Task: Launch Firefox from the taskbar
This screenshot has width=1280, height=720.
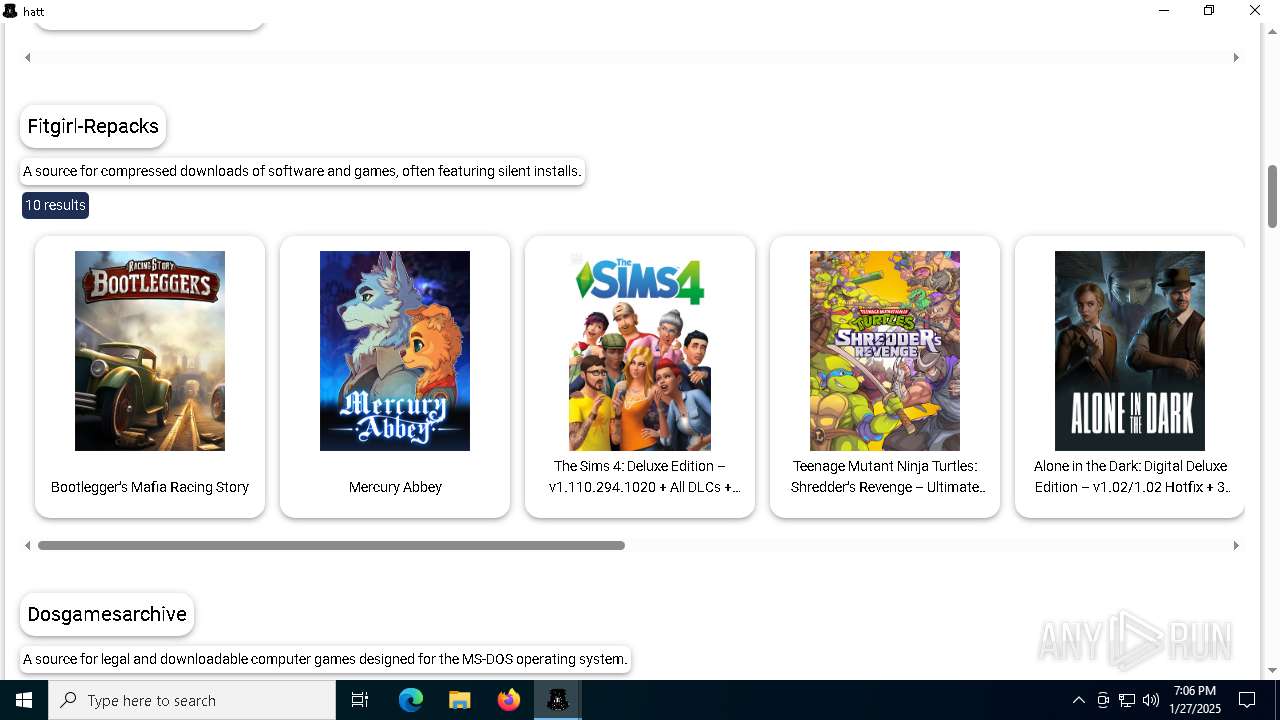Action: click(x=509, y=700)
